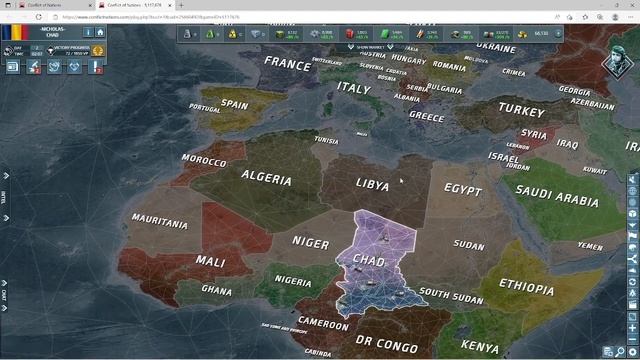Select Chad on the map

point(369,260)
